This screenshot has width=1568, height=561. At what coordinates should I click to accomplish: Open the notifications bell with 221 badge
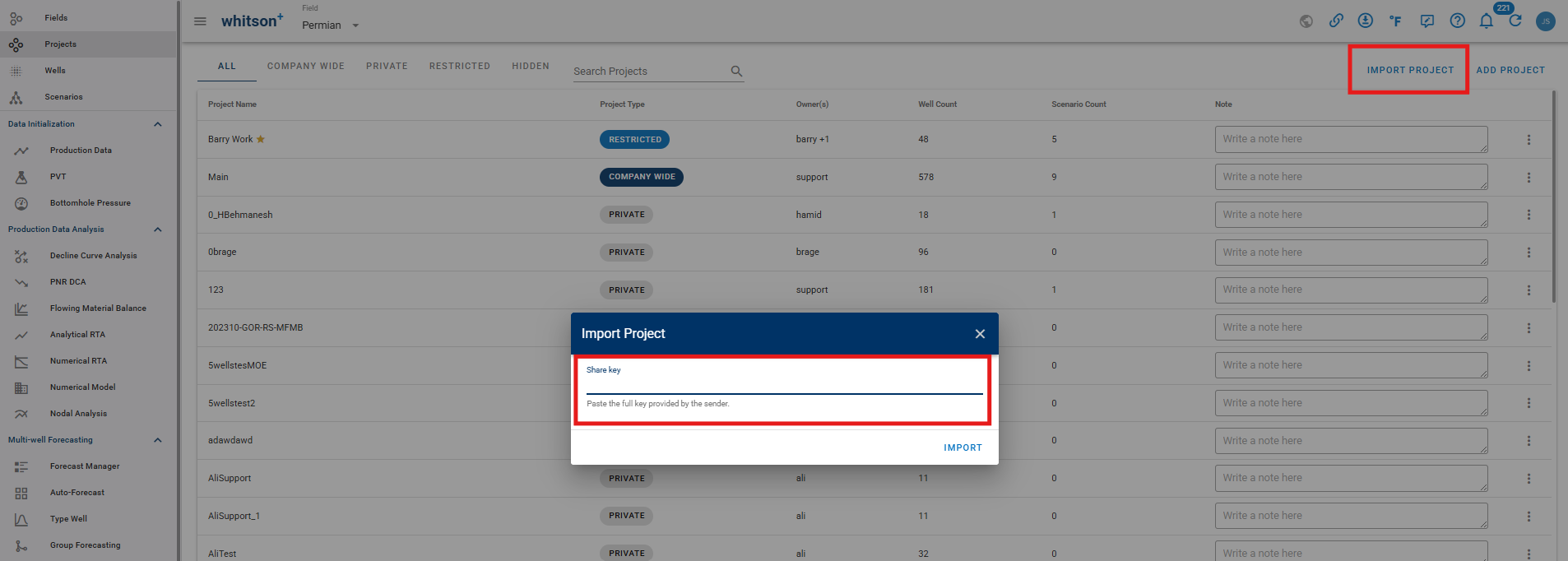[1487, 21]
